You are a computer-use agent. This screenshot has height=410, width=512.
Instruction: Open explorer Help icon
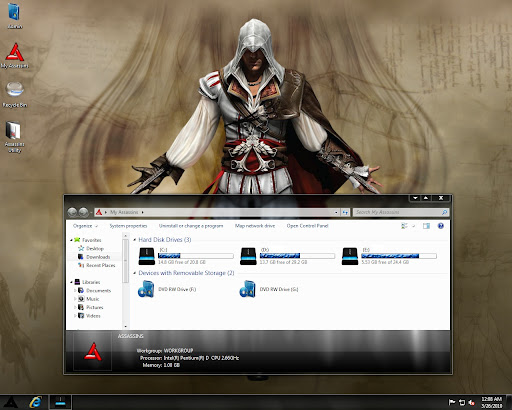(x=441, y=226)
